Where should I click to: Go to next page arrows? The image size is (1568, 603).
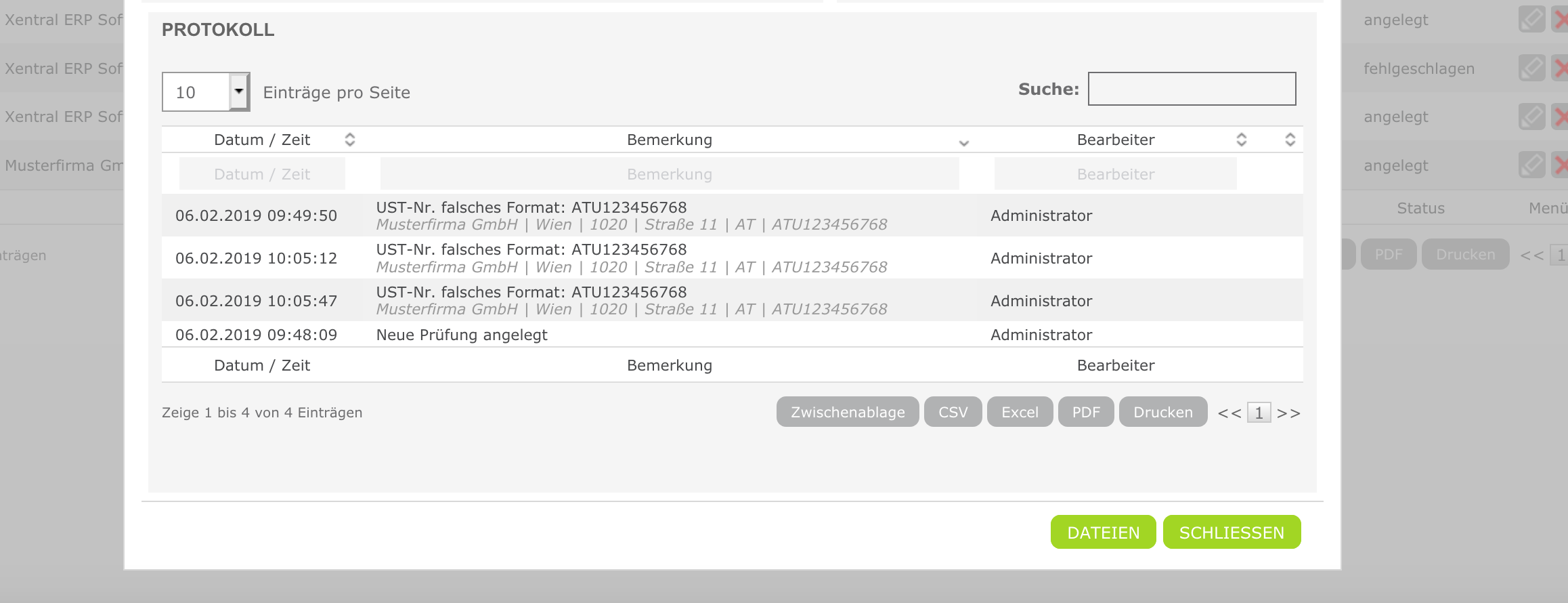click(1288, 413)
